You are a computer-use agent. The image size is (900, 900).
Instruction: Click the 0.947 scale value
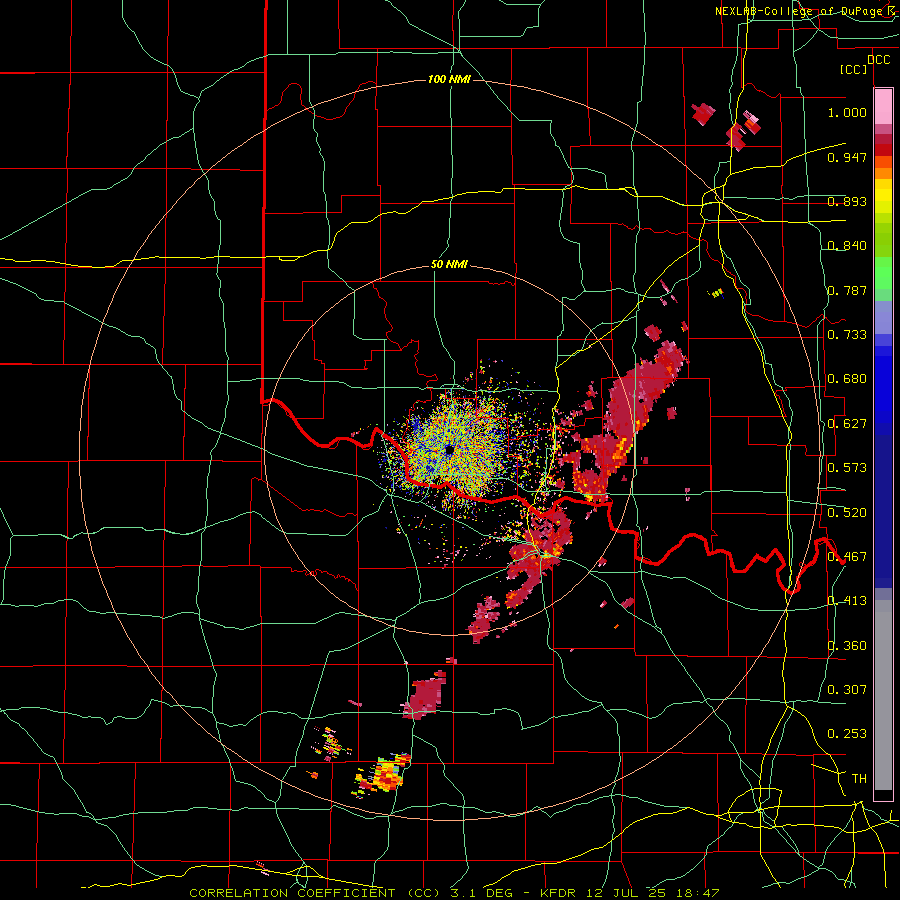tap(847, 157)
